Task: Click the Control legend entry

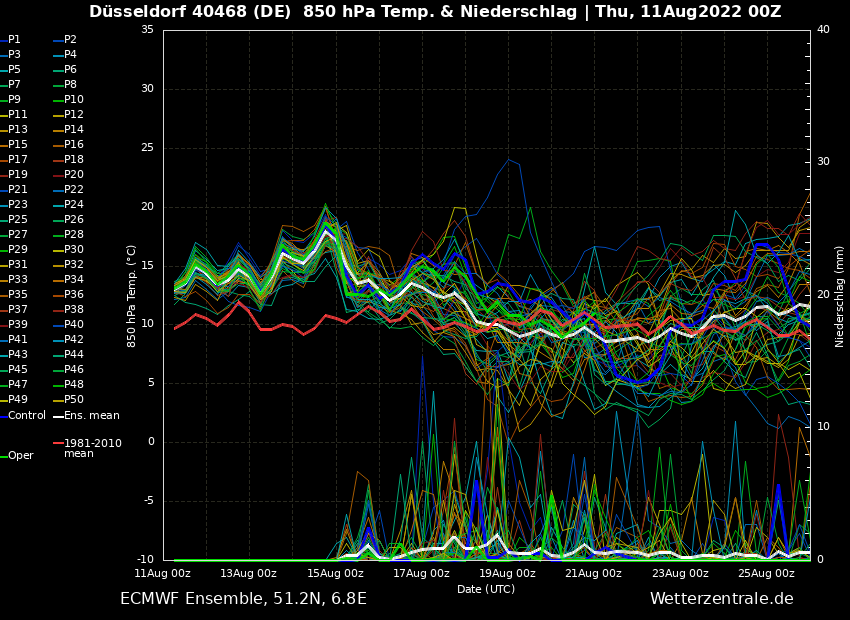Action: pyautogui.click(x=27, y=415)
